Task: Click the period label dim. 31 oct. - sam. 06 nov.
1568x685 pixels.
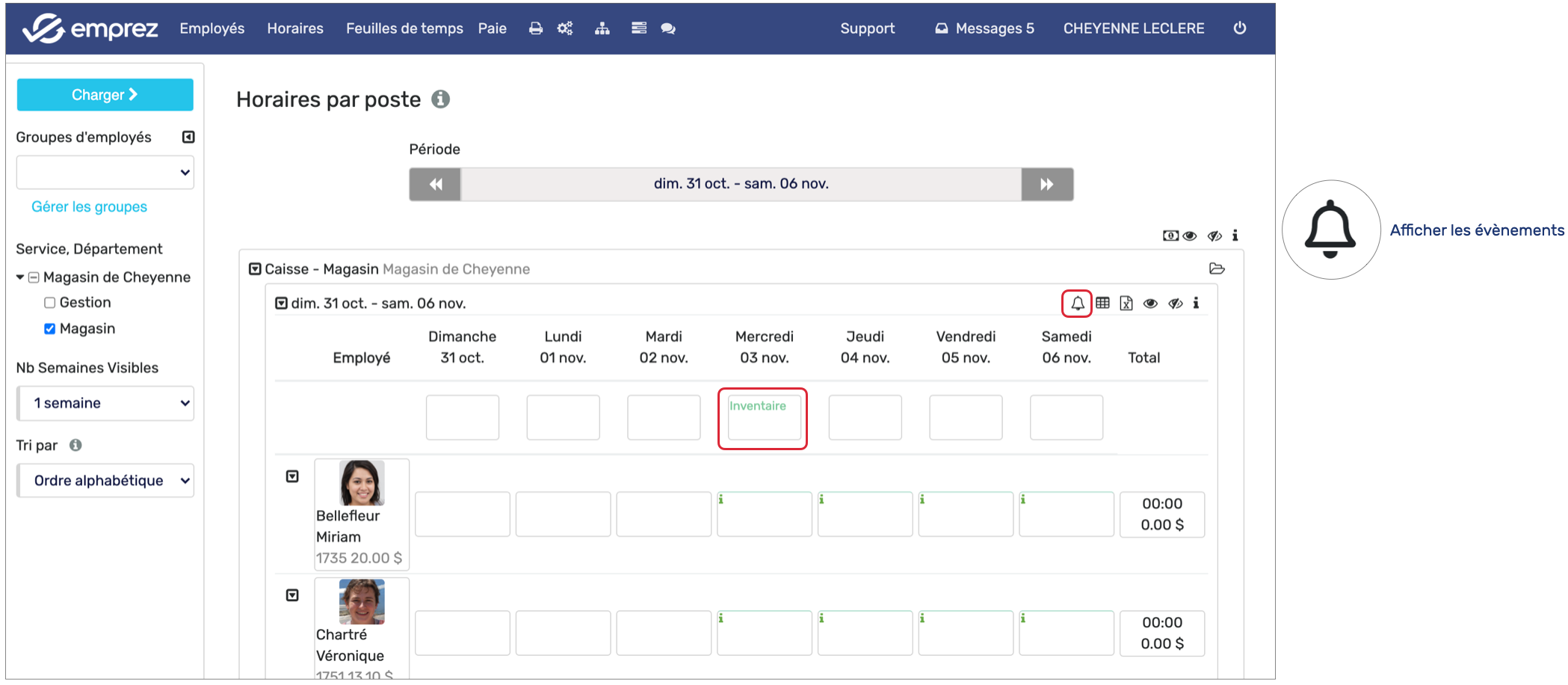Action: (741, 184)
